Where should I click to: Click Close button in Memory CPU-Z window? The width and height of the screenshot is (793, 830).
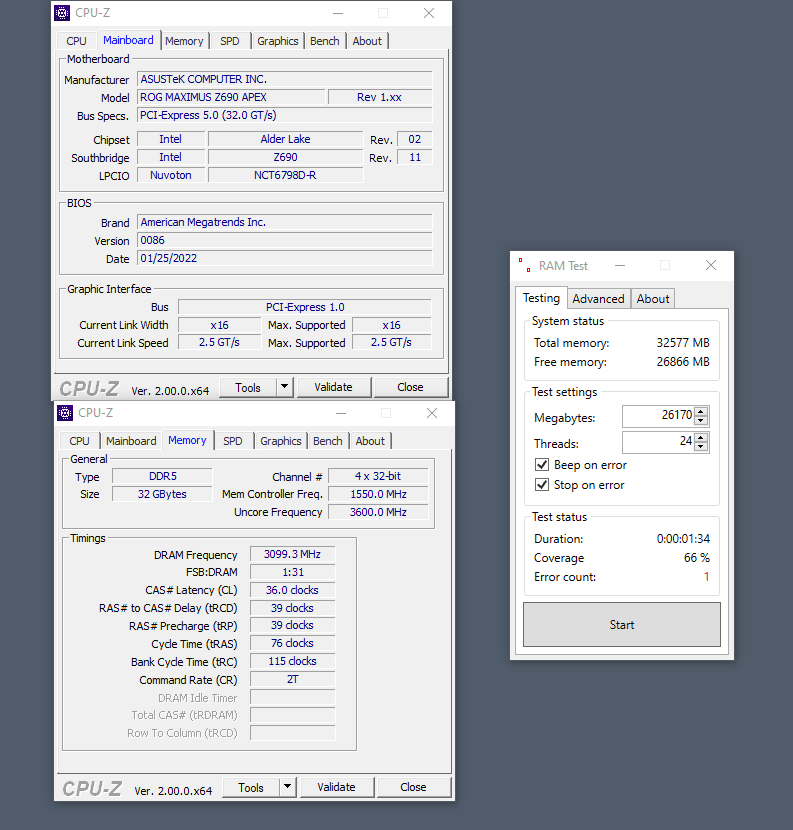413,788
